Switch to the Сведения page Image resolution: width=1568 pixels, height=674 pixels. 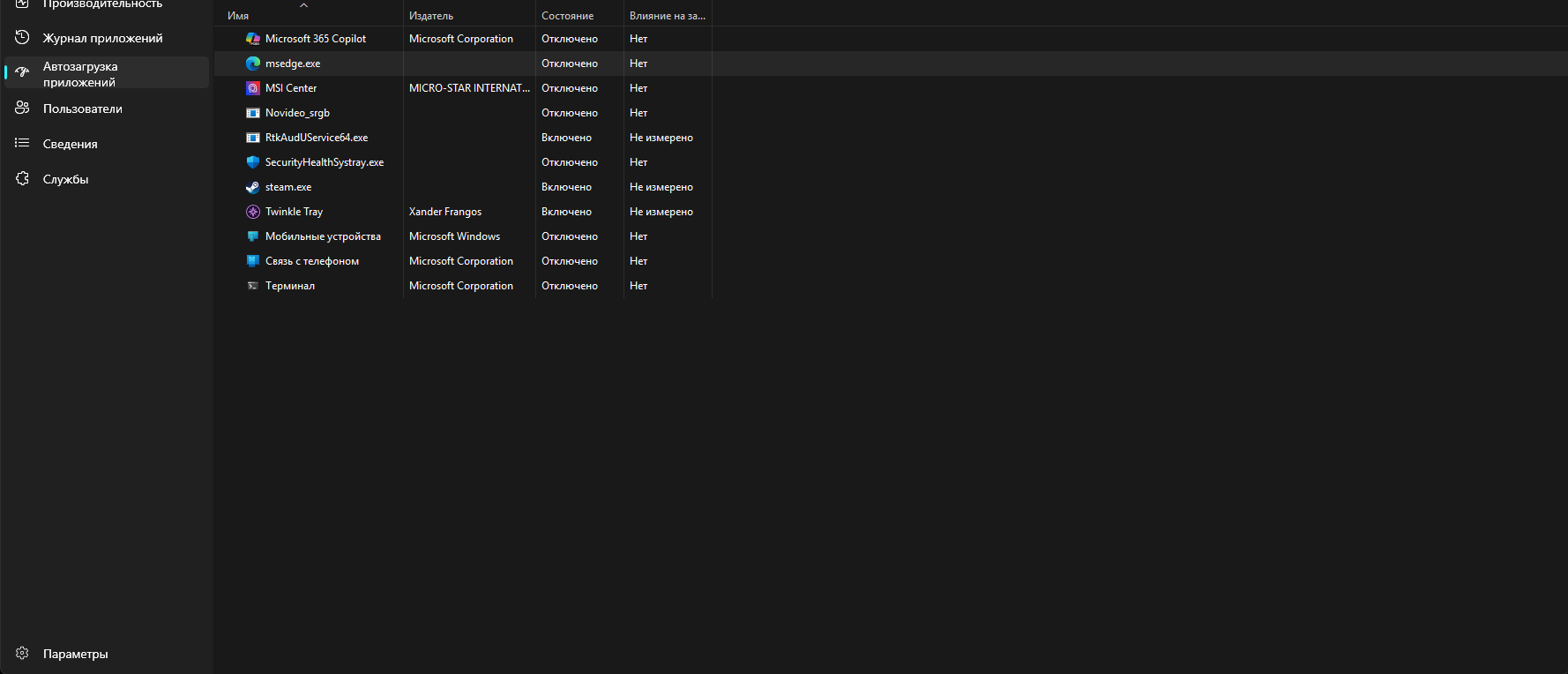coord(107,144)
